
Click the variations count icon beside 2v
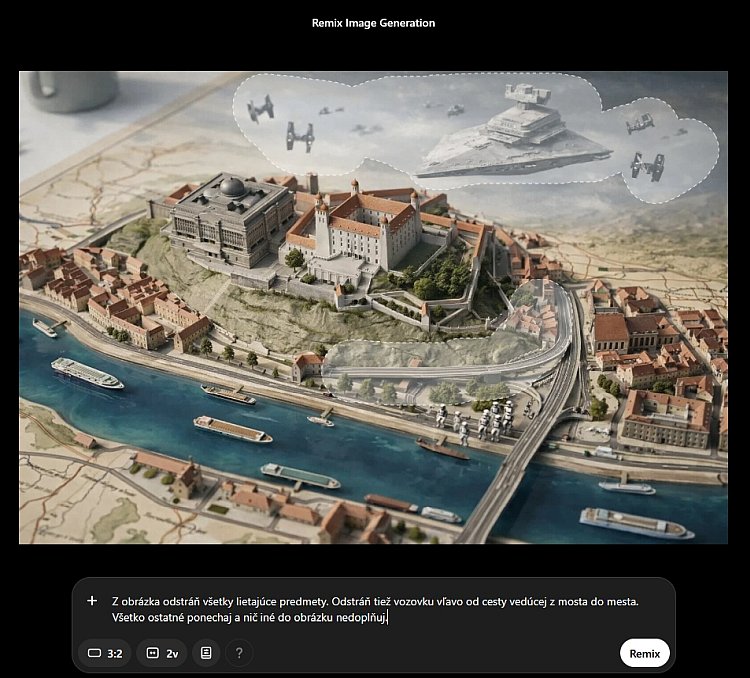pyautogui.click(x=153, y=653)
